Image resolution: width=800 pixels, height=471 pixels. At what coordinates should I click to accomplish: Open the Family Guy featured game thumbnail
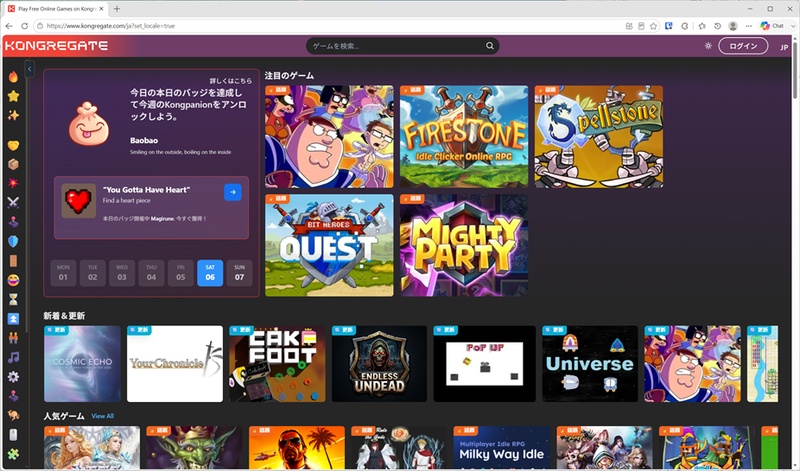(329, 136)
